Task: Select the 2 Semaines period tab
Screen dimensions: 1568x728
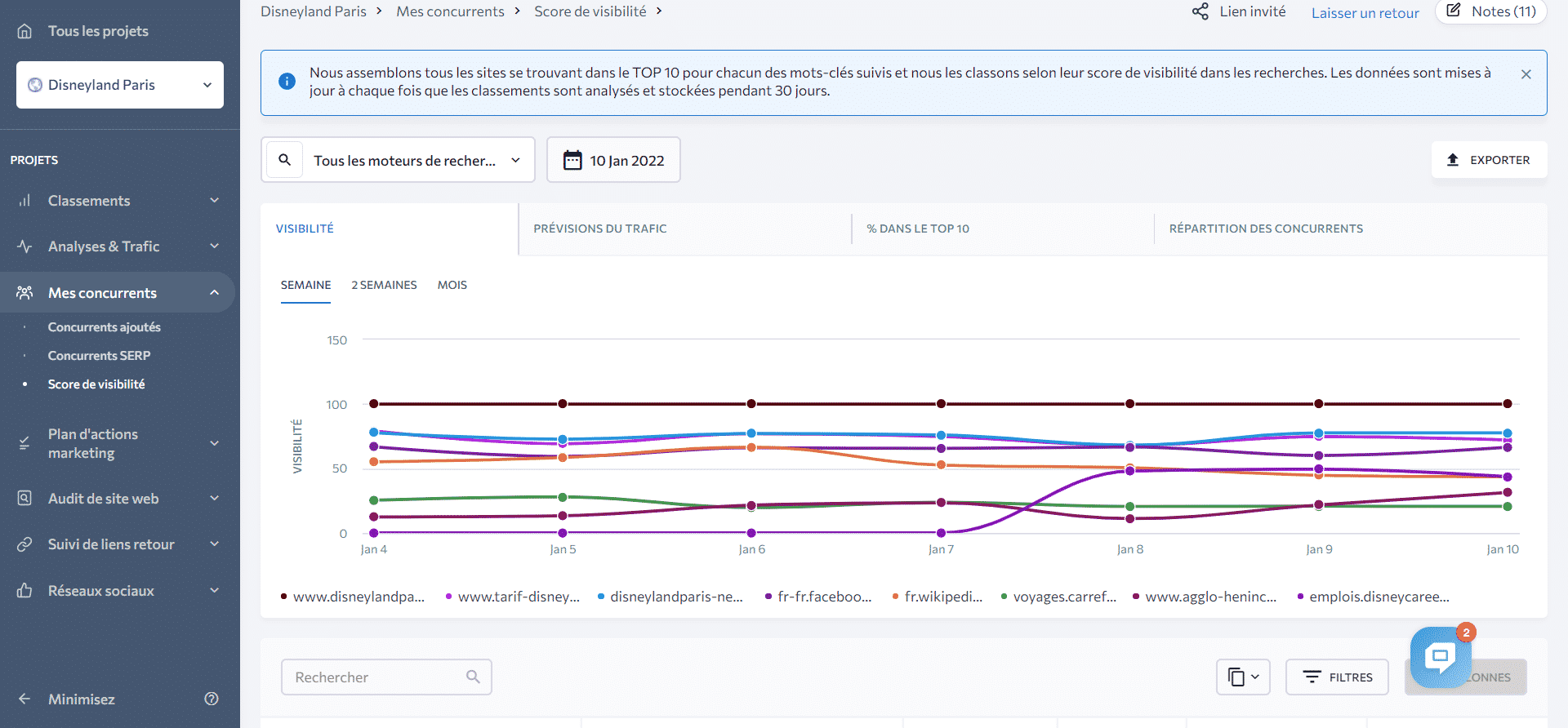Action: point(384,285)
